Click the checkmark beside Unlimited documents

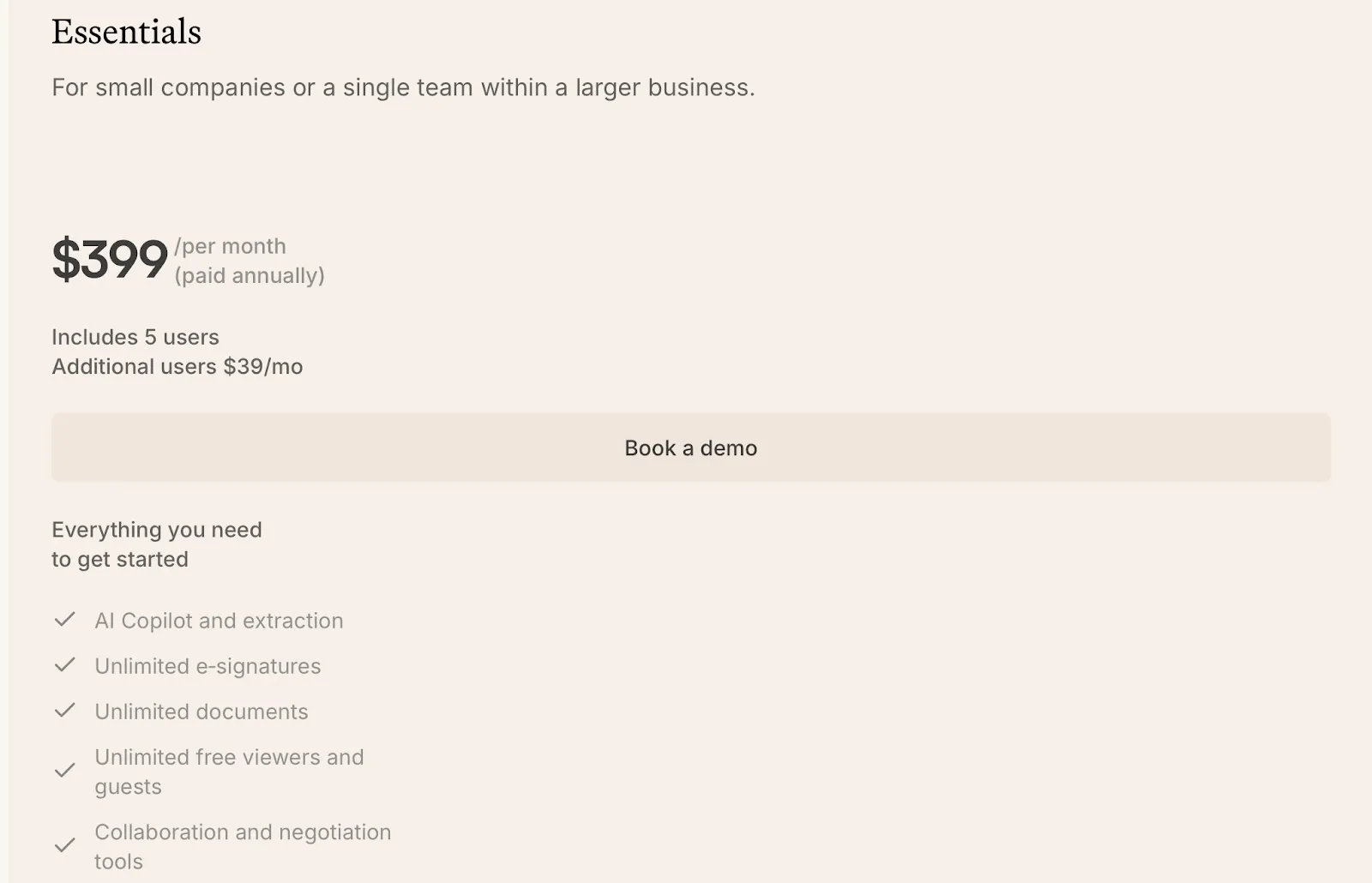[64, 710]
